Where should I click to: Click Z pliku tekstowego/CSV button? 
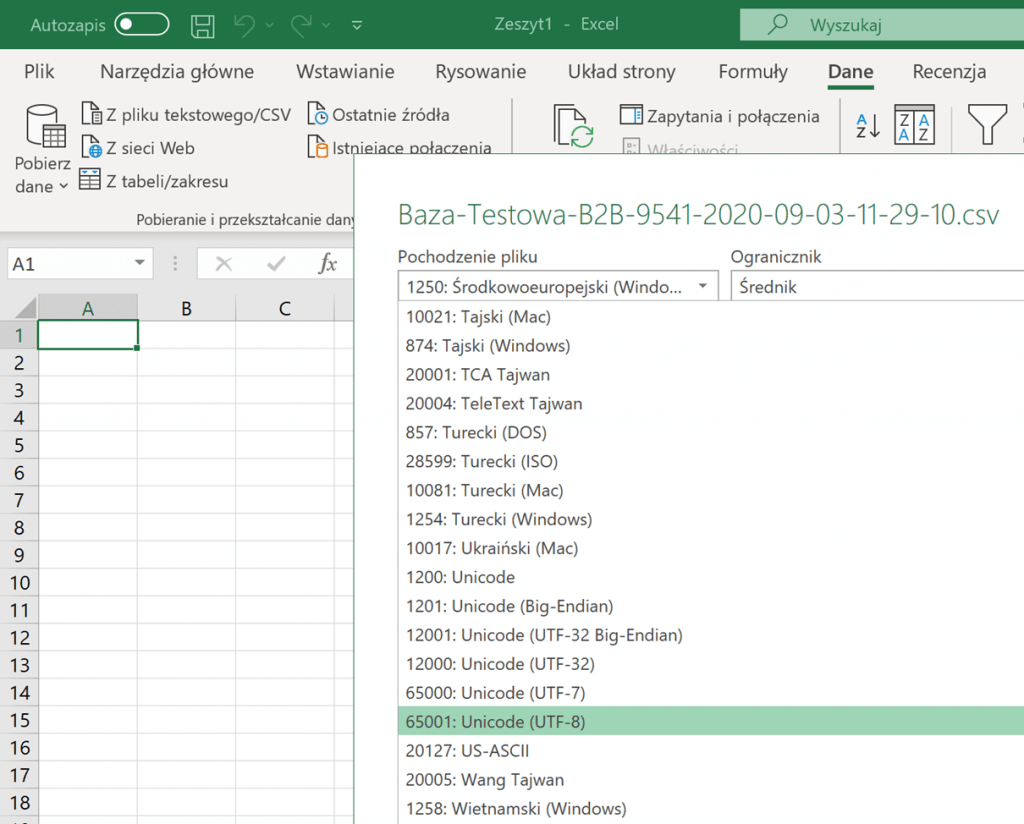[x=186, y=115]
